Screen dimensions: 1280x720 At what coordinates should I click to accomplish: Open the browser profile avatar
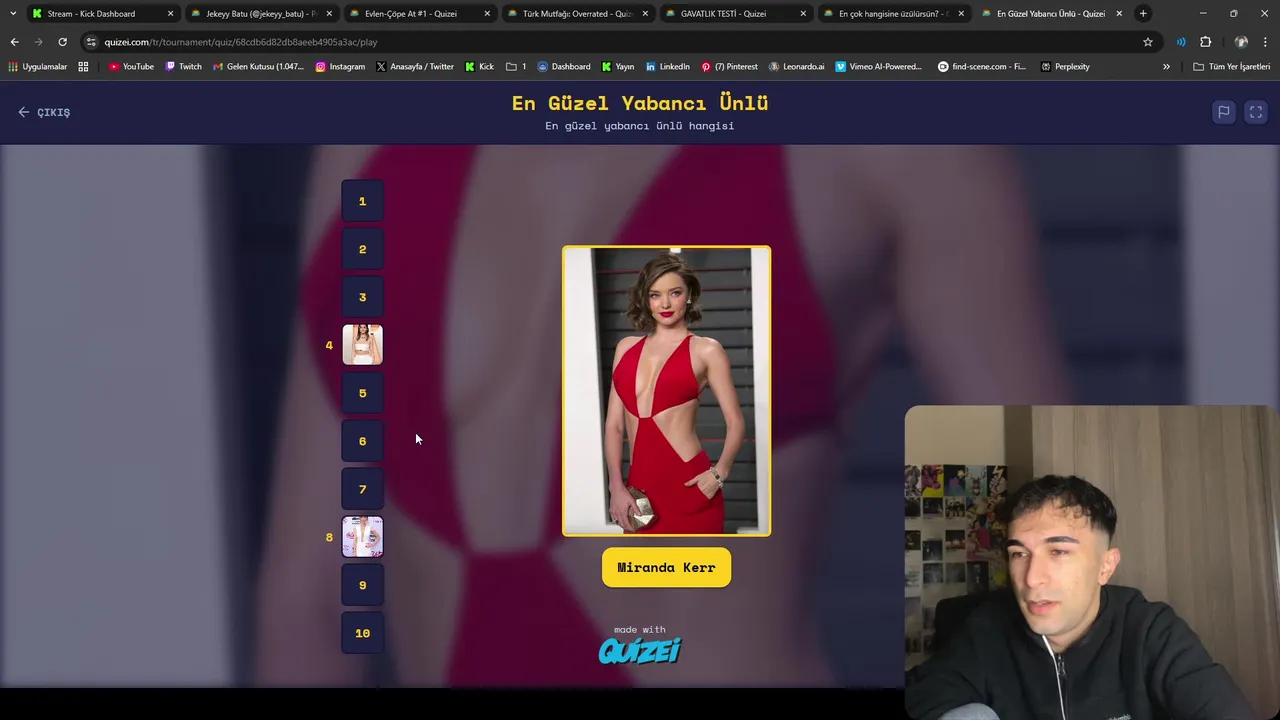pyautogui.click(x=1241, y=42)
